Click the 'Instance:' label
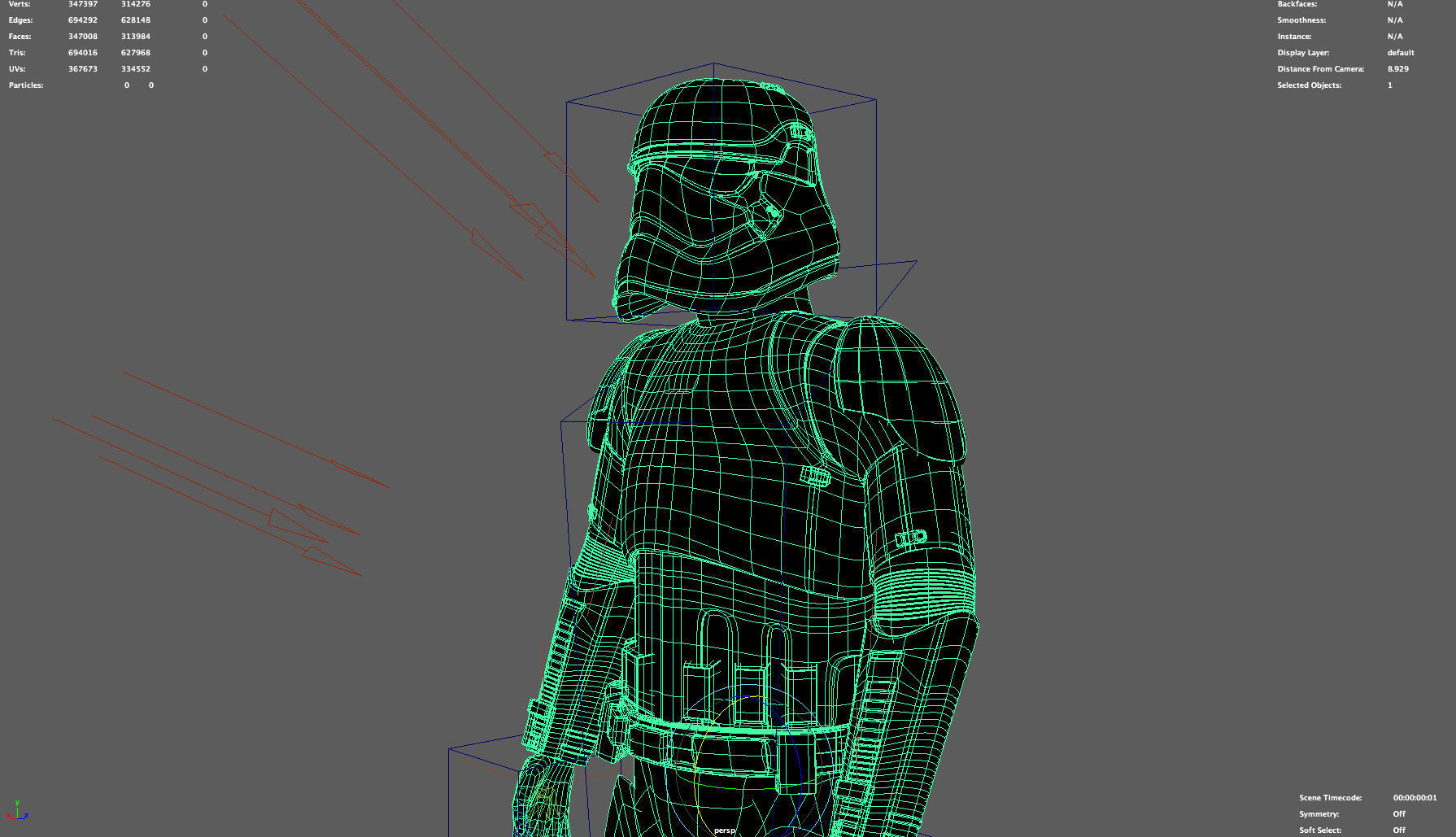 coord(1294,37)
